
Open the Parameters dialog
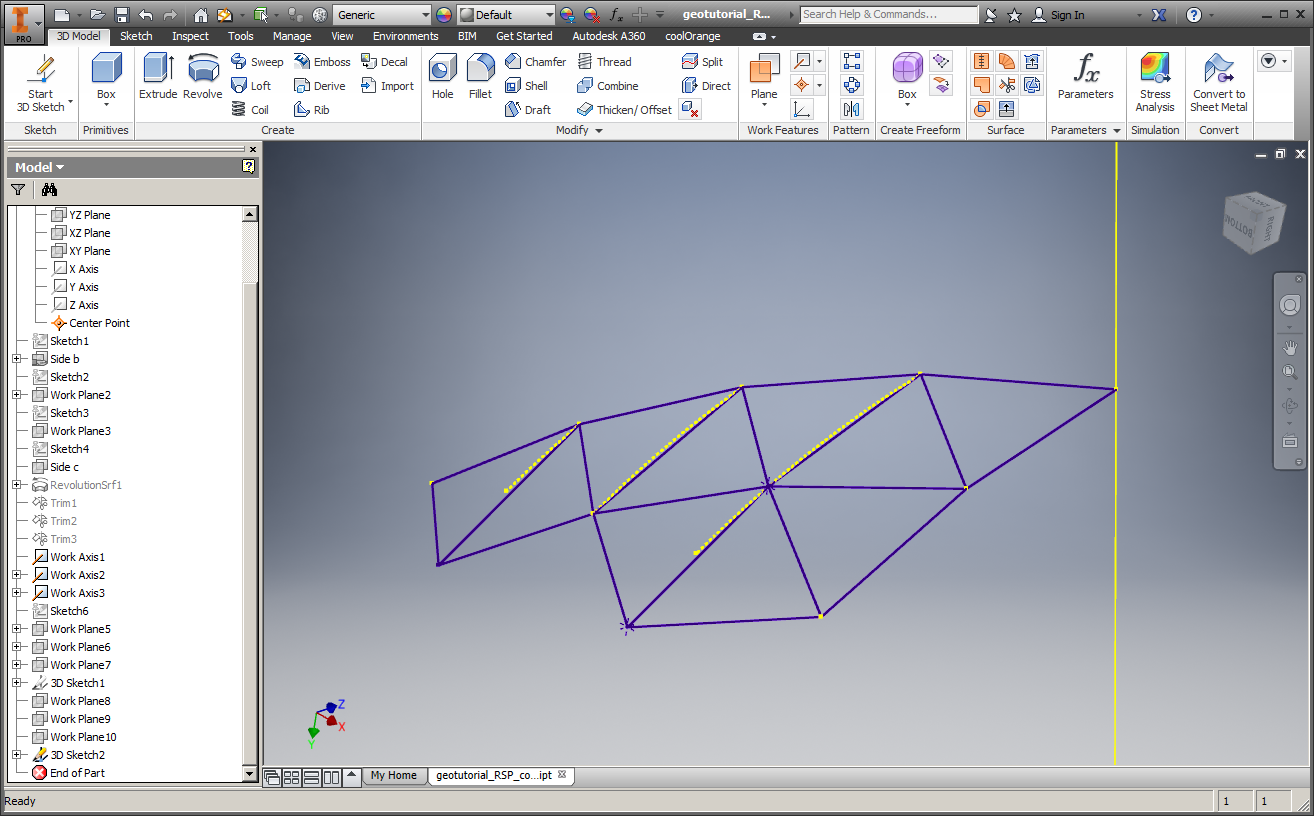click(1085, 77)
